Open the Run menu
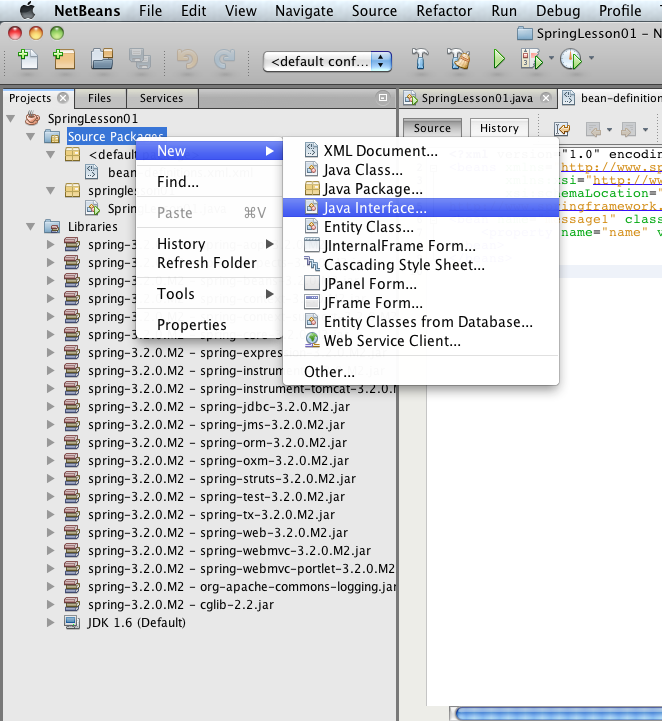This screenshot has height=721, width=662. (504, 10)
